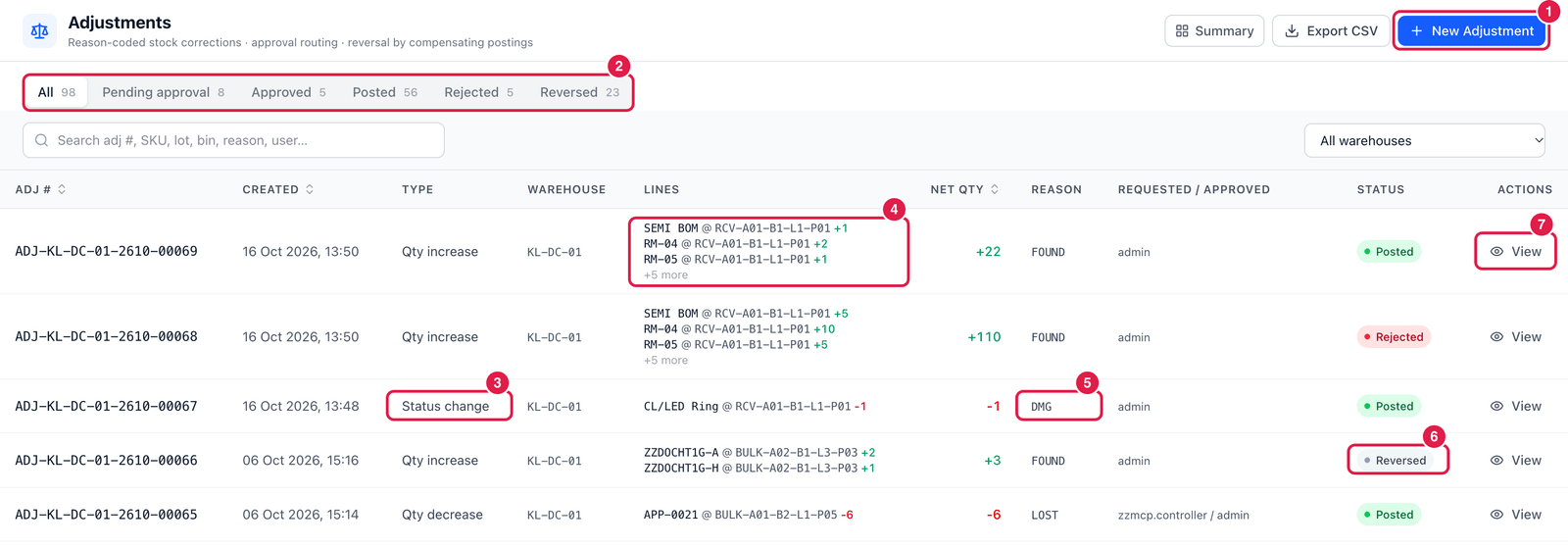Click the magnifier icon in search box
This screenshot has width=1568, height=547.
42,140
